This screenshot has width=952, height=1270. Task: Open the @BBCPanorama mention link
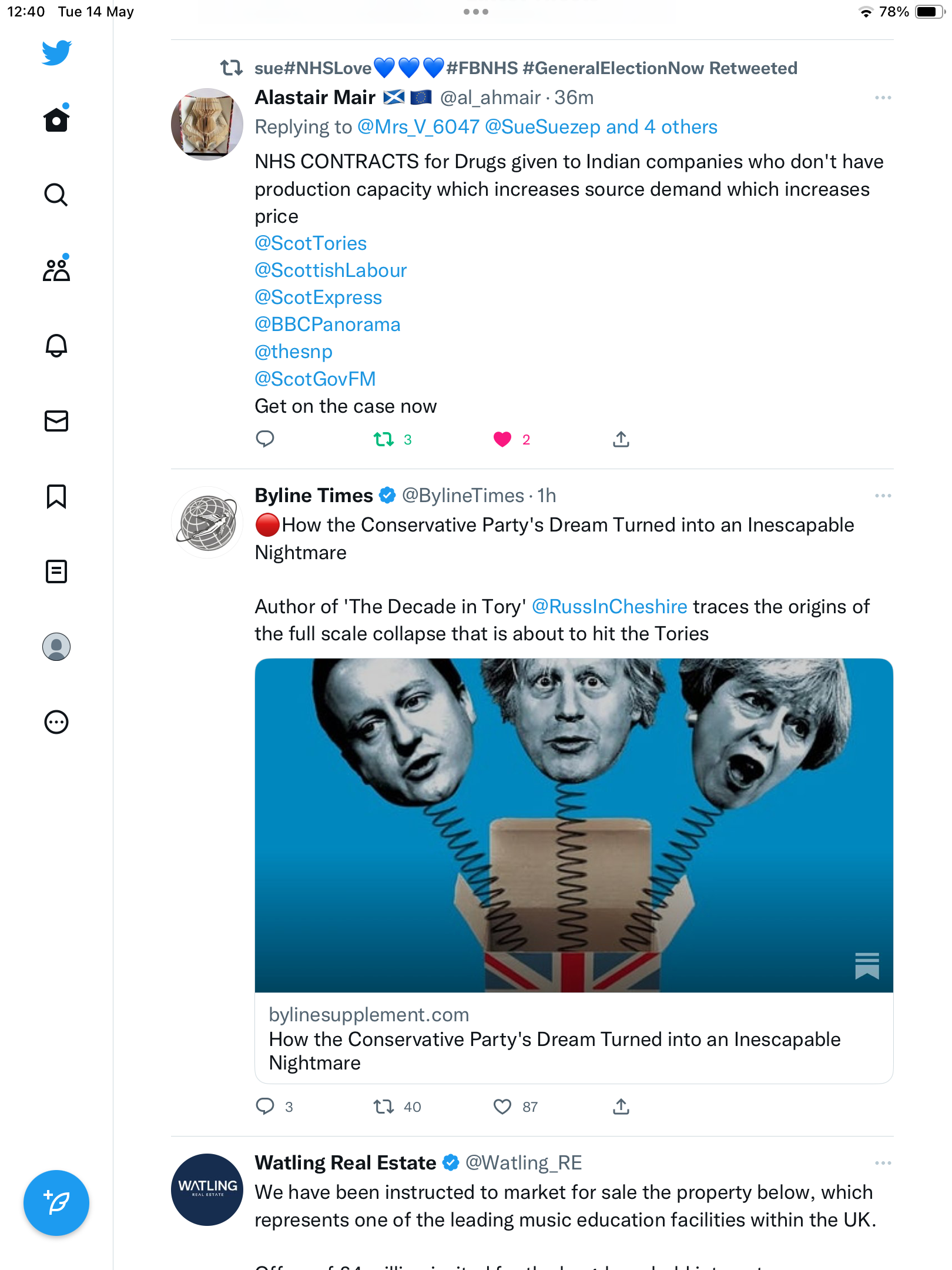(327, 325)
